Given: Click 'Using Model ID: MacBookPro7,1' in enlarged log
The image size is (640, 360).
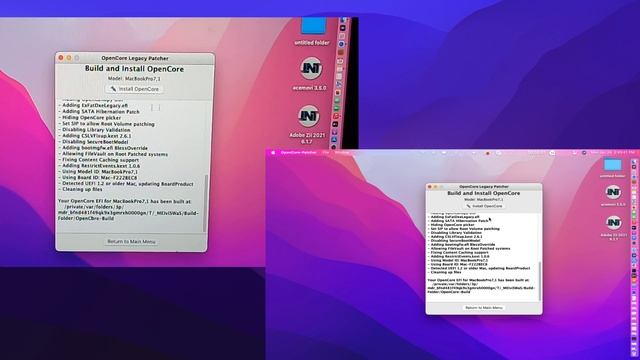Looking at the screenshot, I should click(x=98, y=172).
